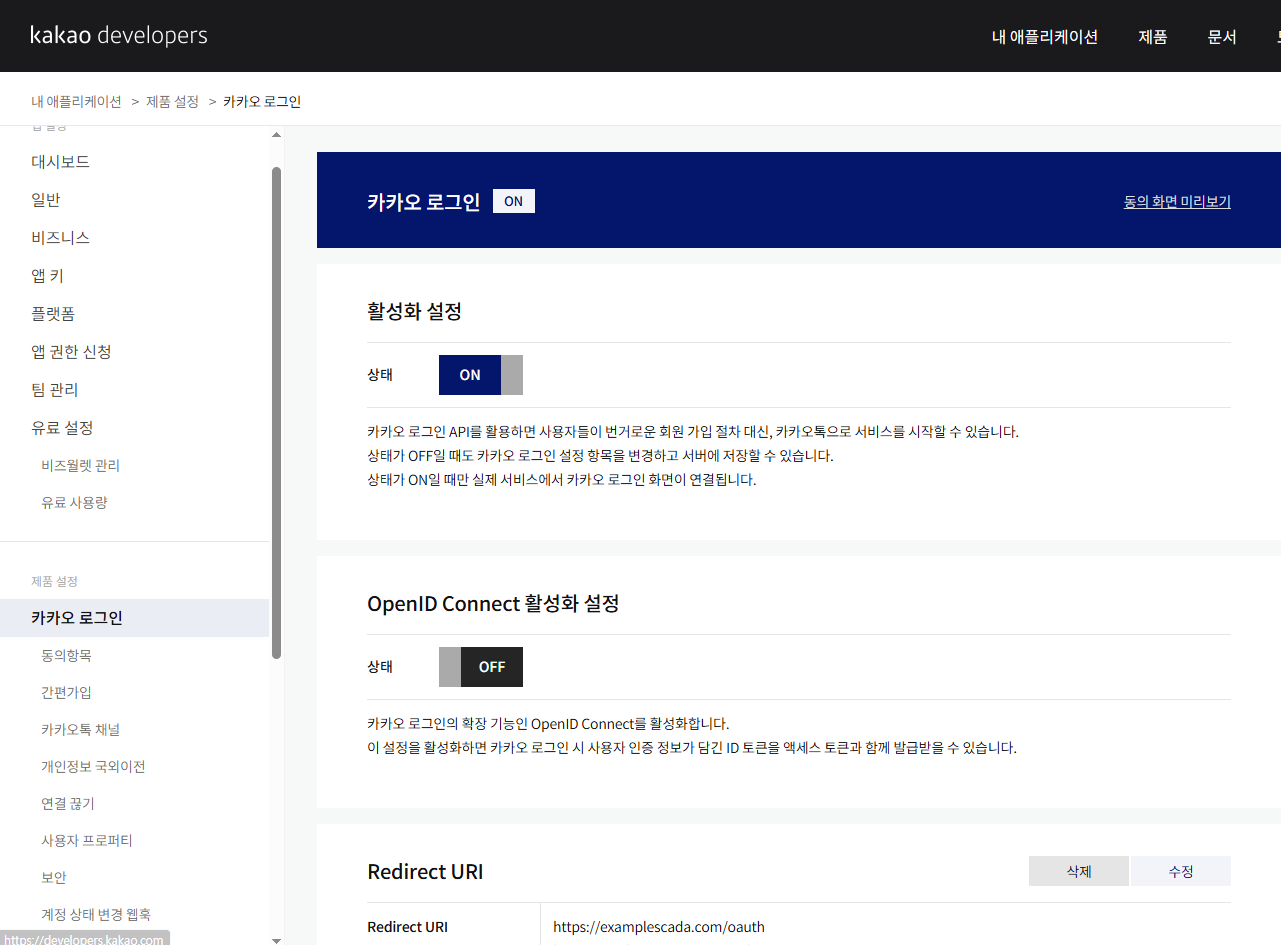This screenshot has width=1281, height=945.
Task: Open 앱 키 in sidebar
Action: pyautogui.click(x=48, y=276)
